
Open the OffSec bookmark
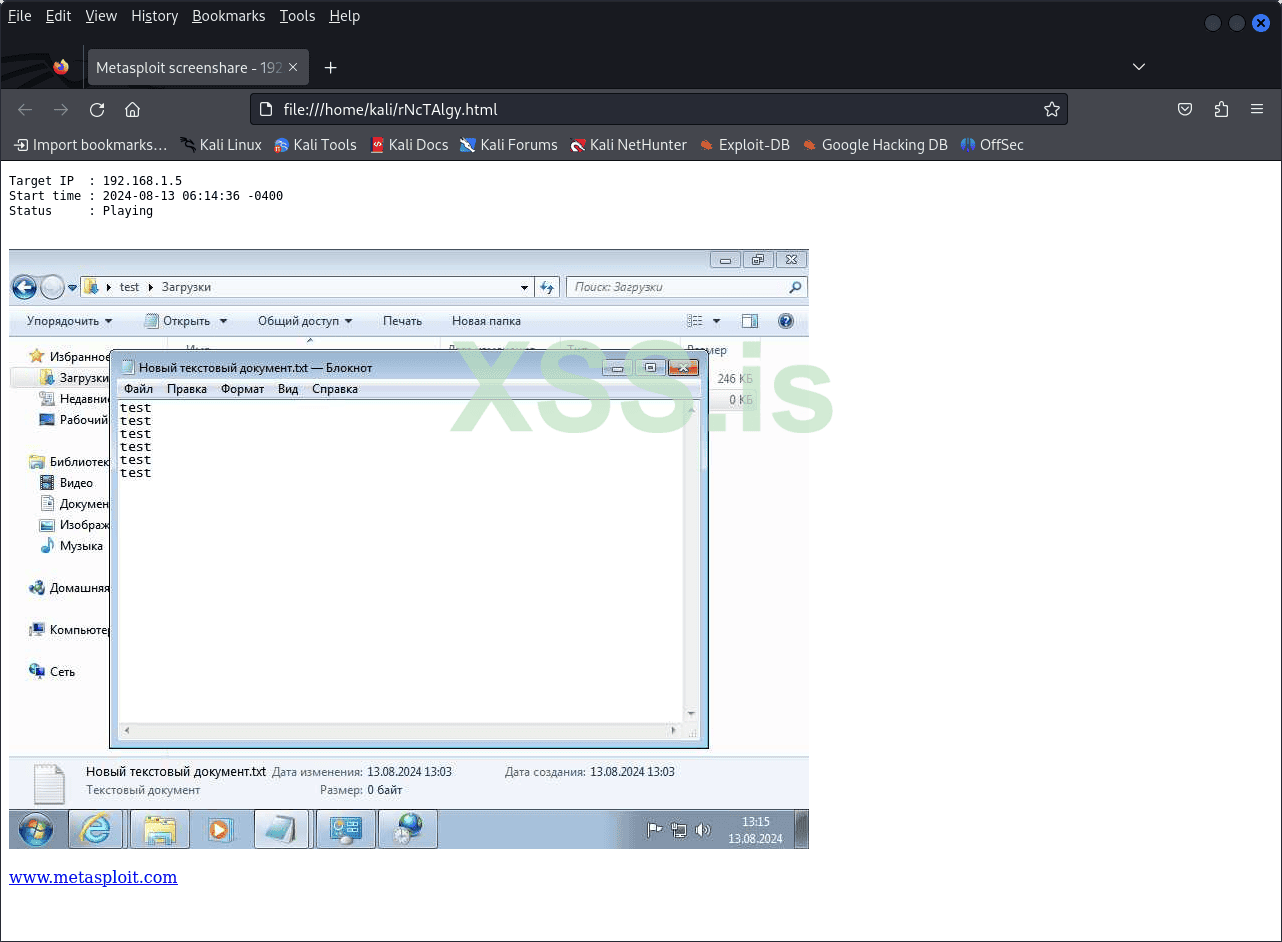[992, 145]
